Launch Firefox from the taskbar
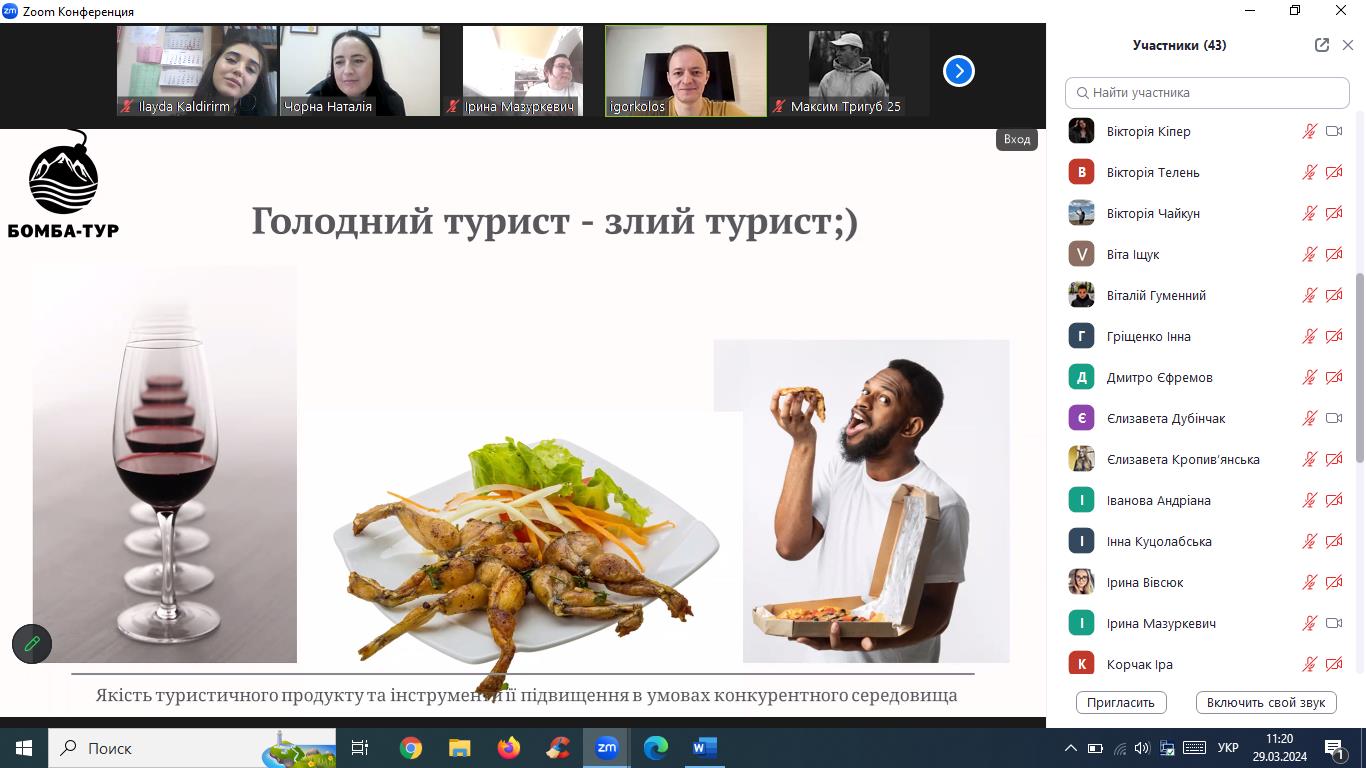This screenshot has height=768, width=1366. pyautogui.click(x=509, y=748)
